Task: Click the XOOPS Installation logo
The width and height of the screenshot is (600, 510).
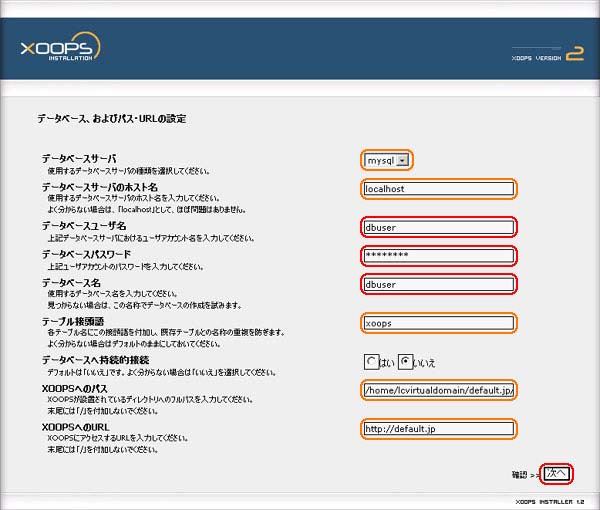Action: (60, 48)
